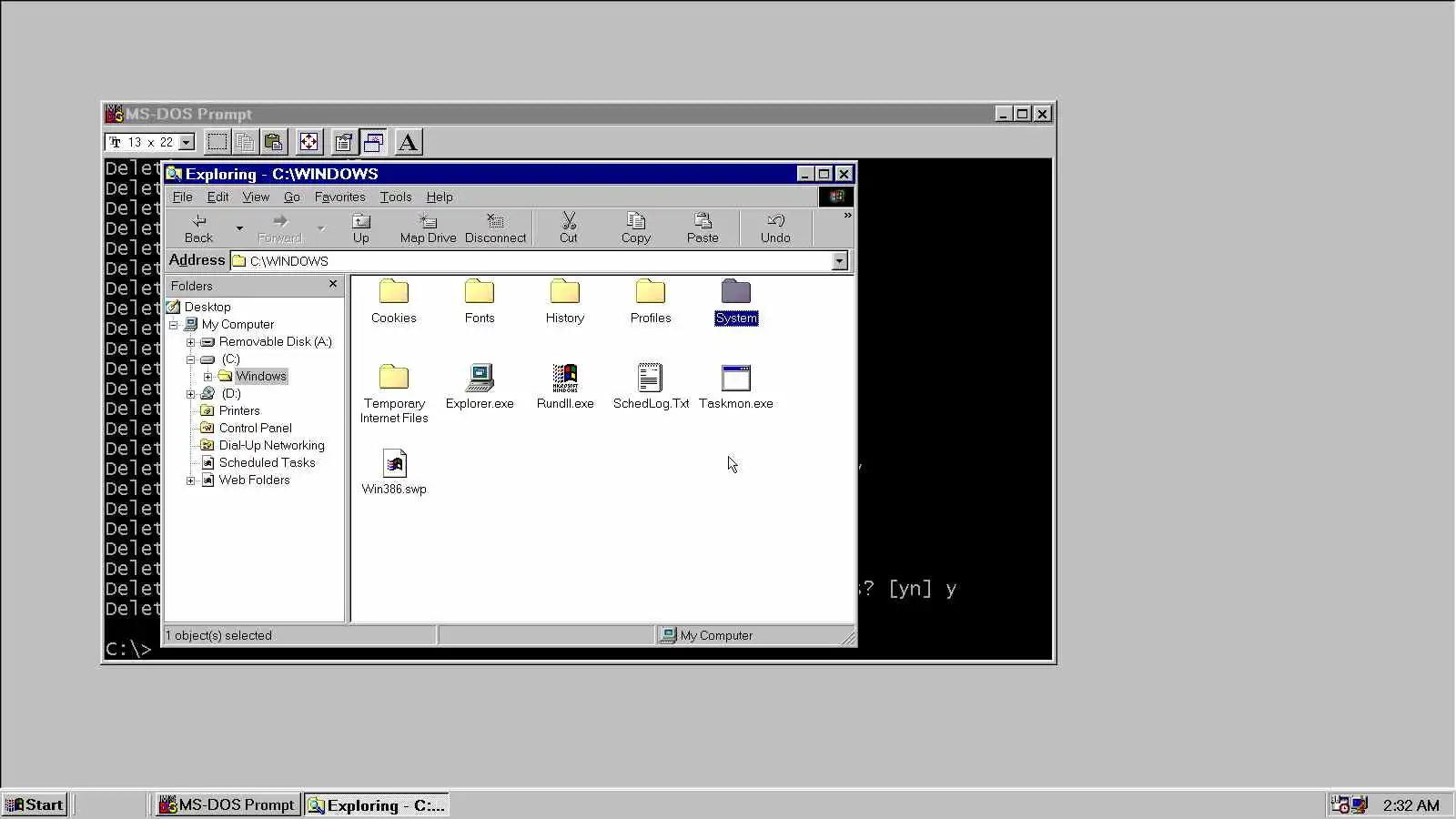Image resolution: width=1456 pixels, height=819 pixels.
Task: Click "1 object(s) selected" in the status bar
Action: [x=218, y=635]
